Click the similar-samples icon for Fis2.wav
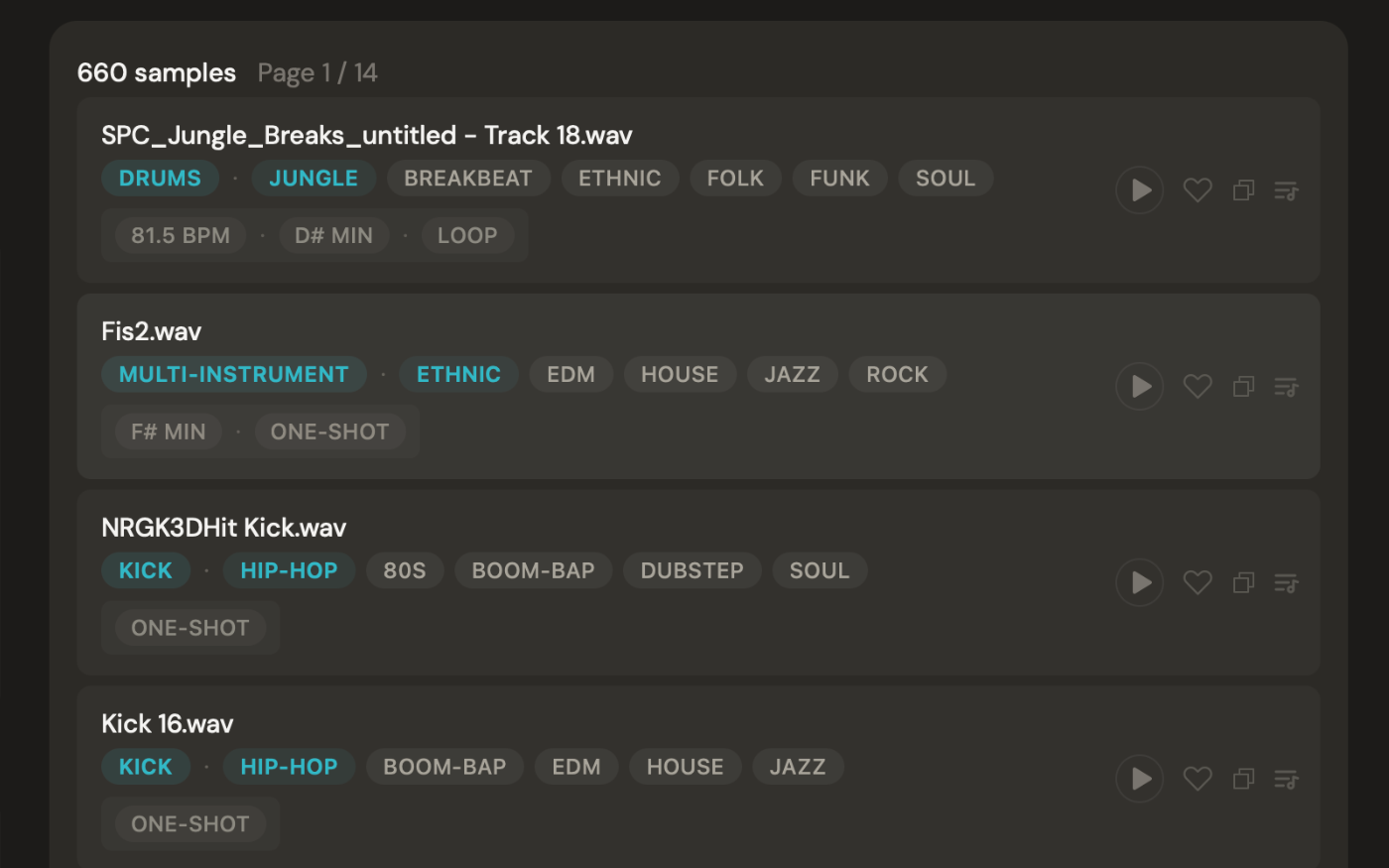Screen dimensions: 1389x868 tap(1243, 386)
